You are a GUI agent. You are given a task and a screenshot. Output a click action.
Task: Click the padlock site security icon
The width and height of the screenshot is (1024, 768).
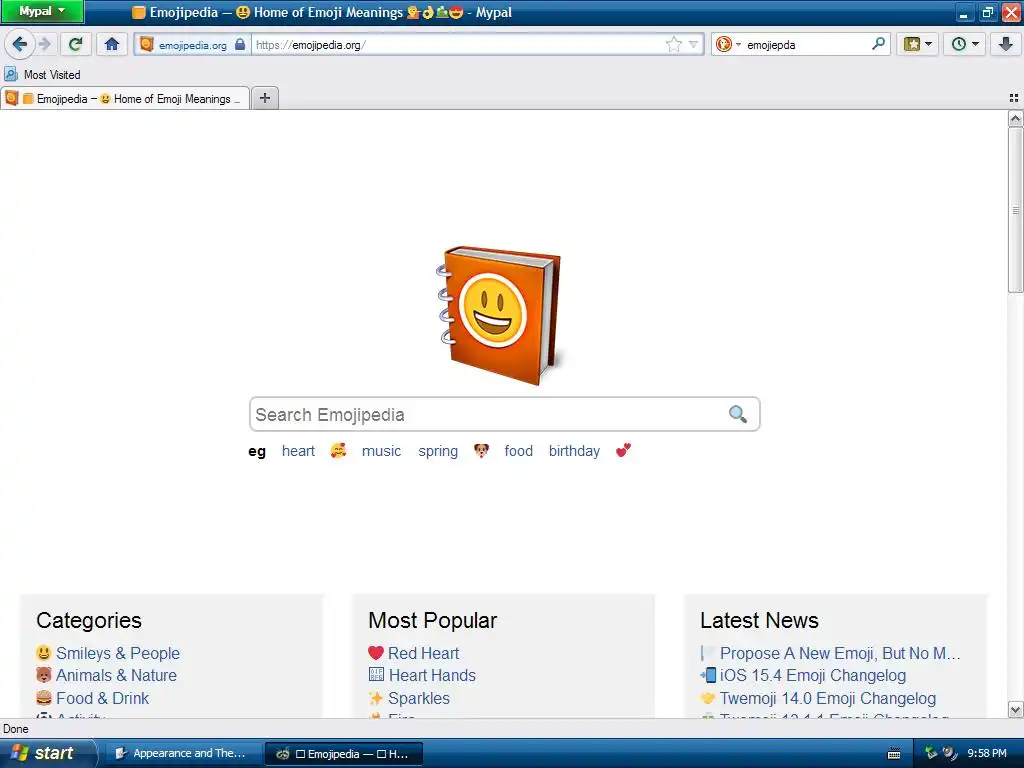[240, 44]
